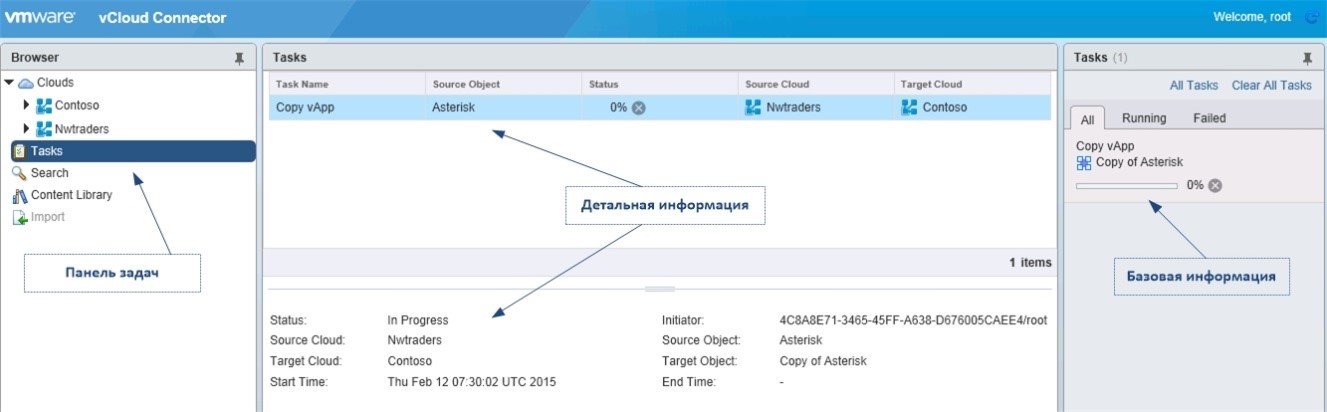Sort by Target Cloud column header
1327x412 pixels.
click(972, 84)
